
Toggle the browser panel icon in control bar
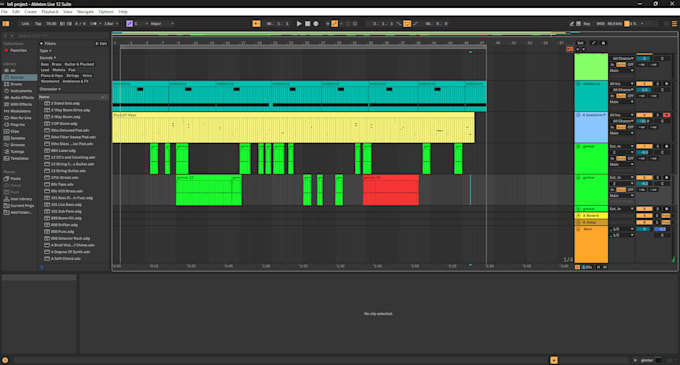coord(6,24)
